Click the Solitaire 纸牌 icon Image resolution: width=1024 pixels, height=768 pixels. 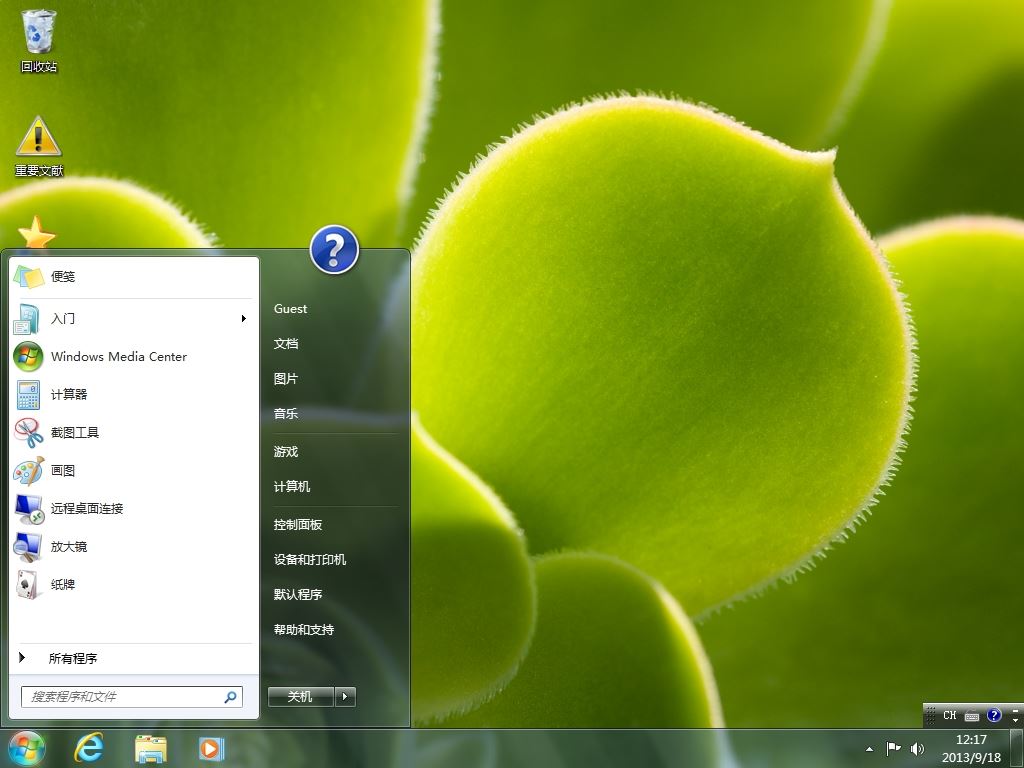27,584
